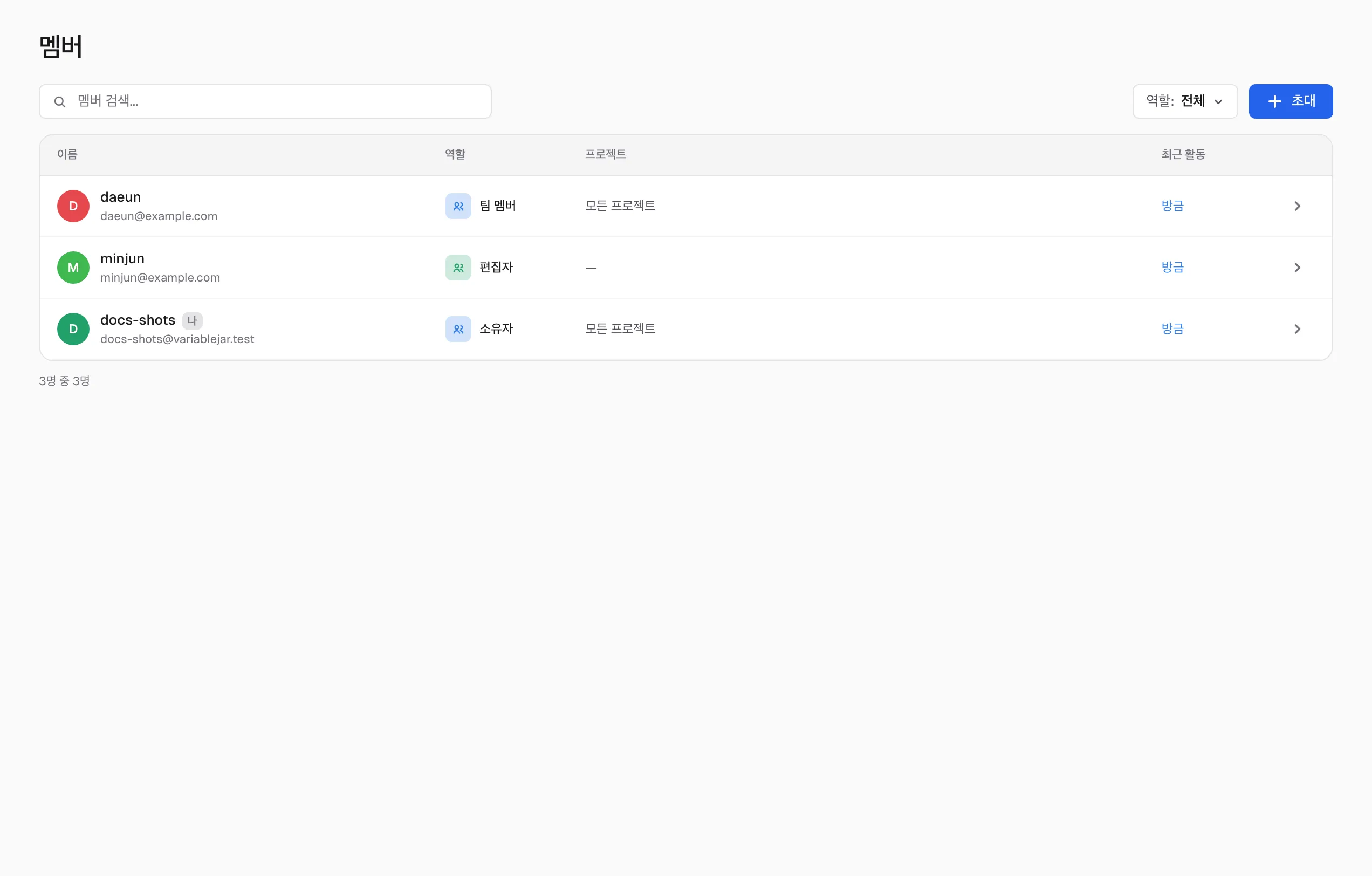Click the 소유자 role text
Image resolution: width=1372 pixels, height=876 pixels.
tap(496, 329)
